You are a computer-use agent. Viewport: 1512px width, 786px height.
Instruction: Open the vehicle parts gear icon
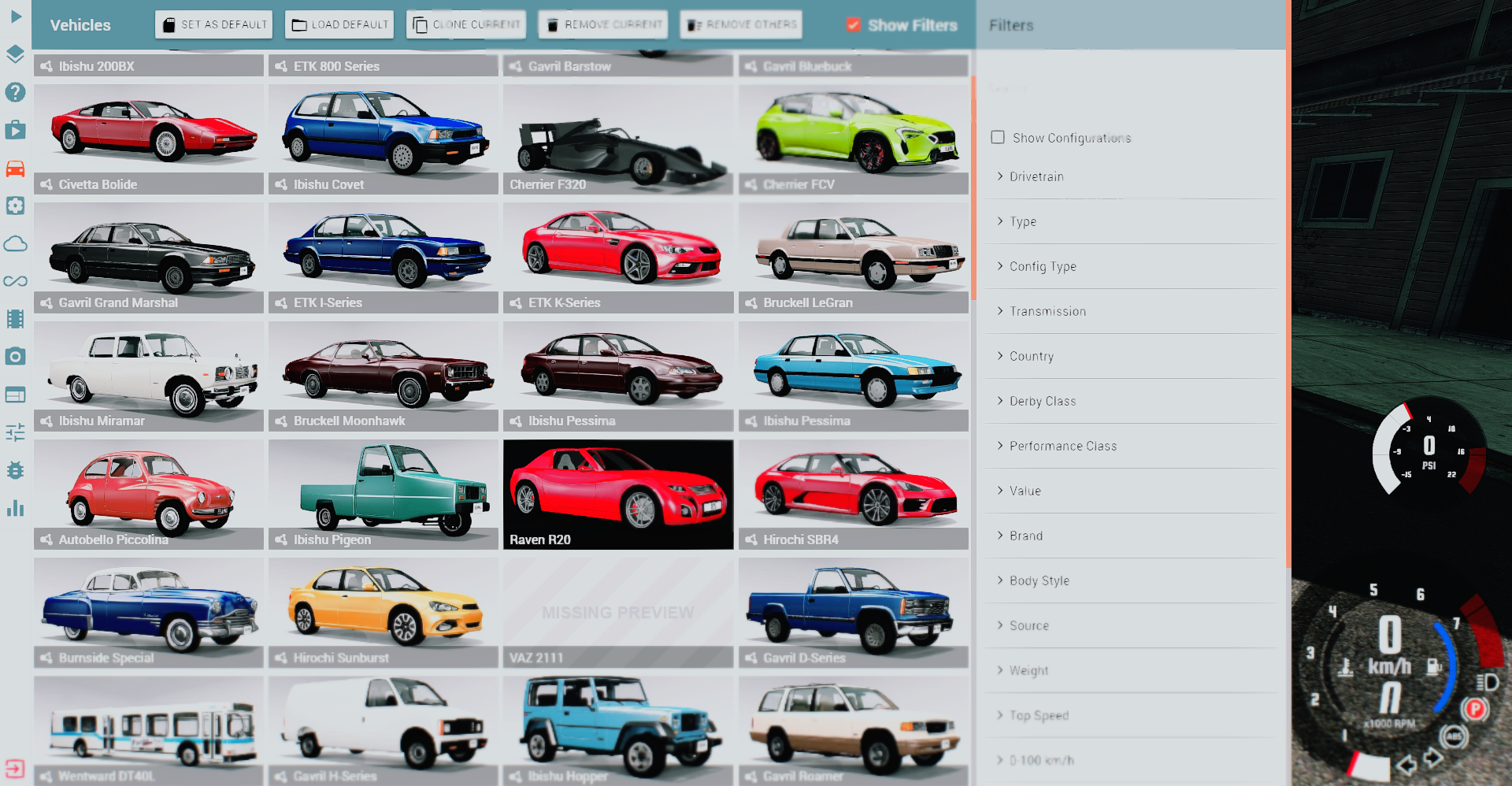(16, 206)
